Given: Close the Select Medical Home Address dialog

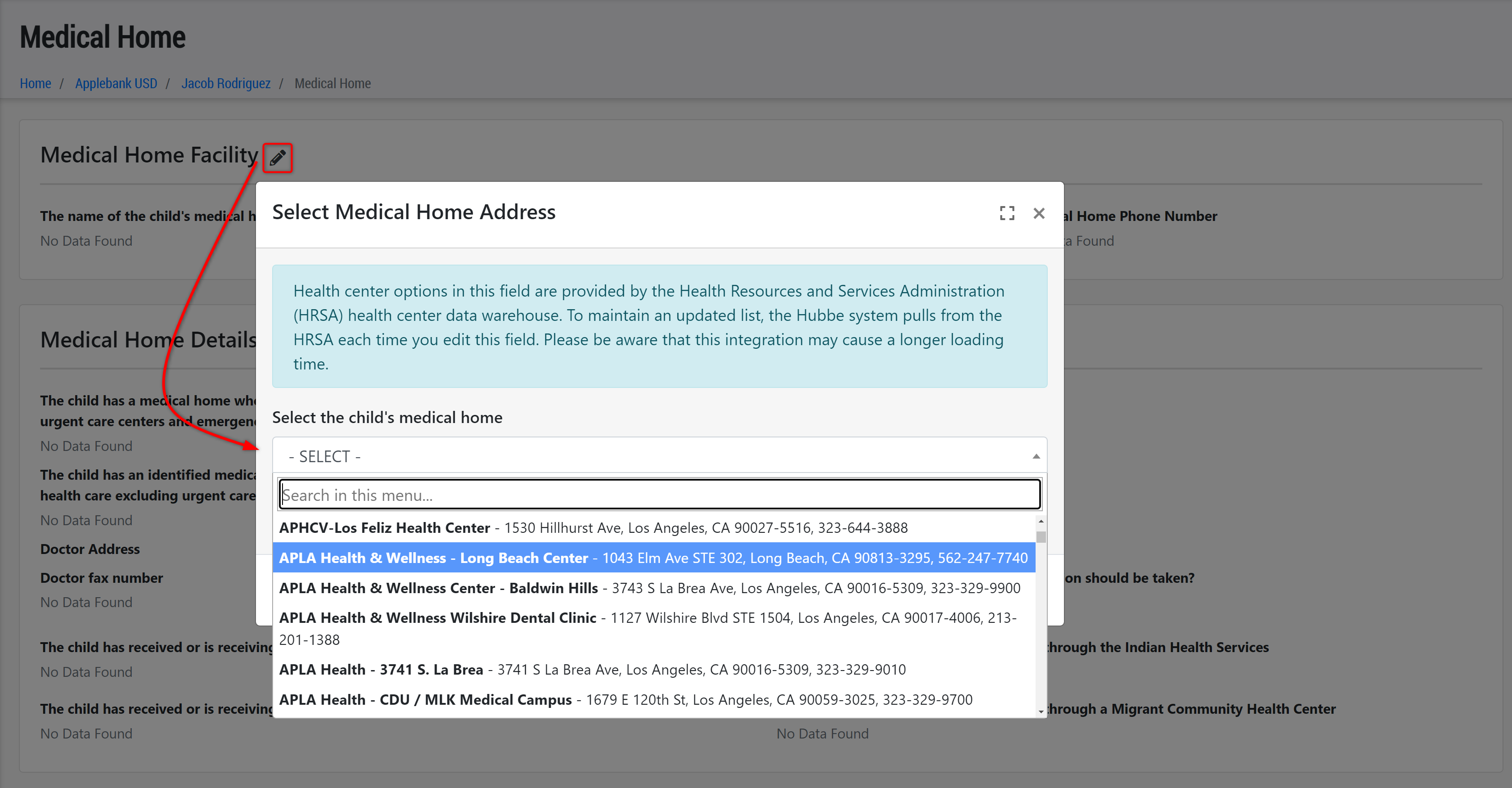Looking at the screenshot, I should coord(1038,213).
